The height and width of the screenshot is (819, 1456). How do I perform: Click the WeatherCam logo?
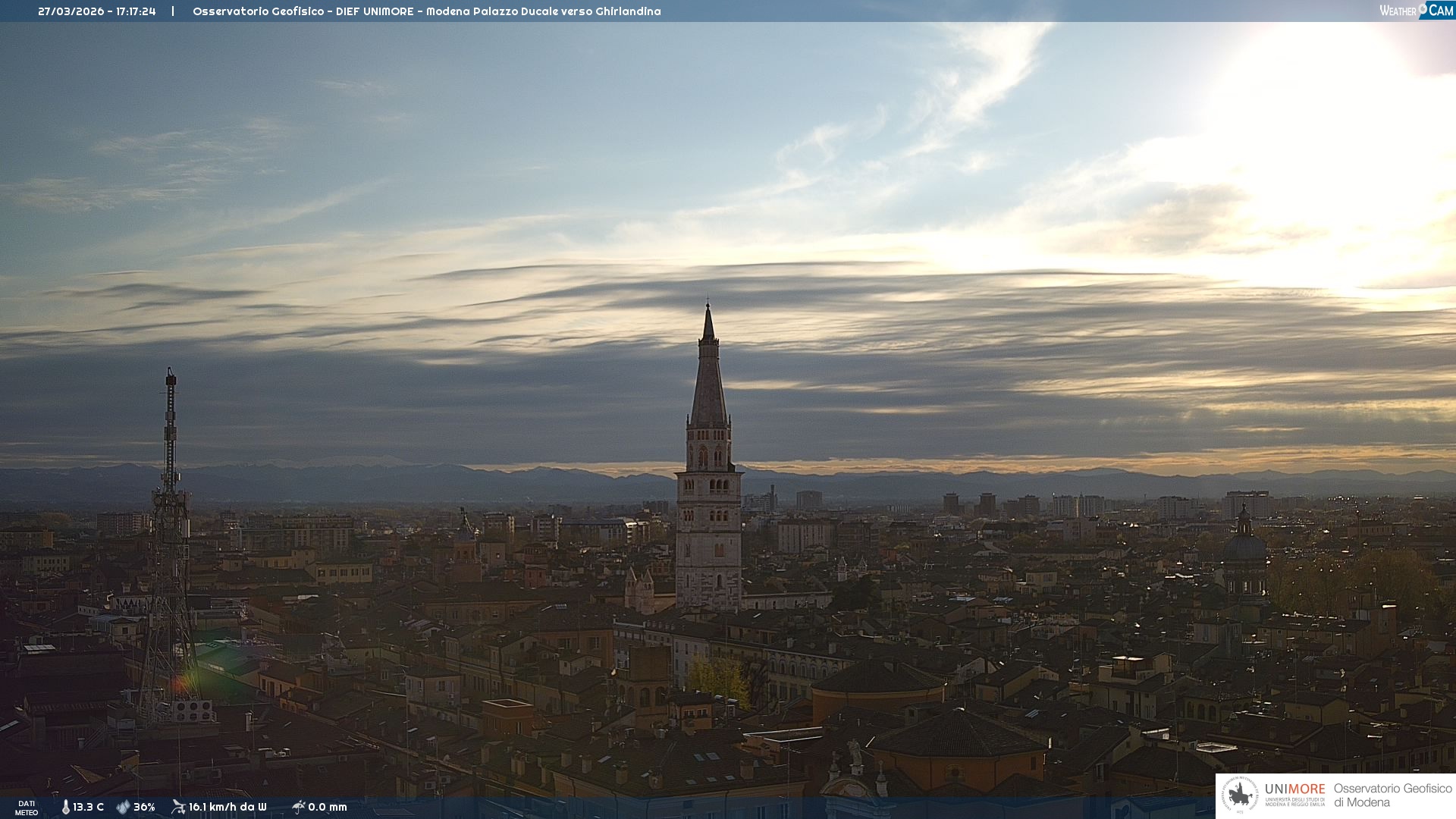click(x=1416, y=11)
